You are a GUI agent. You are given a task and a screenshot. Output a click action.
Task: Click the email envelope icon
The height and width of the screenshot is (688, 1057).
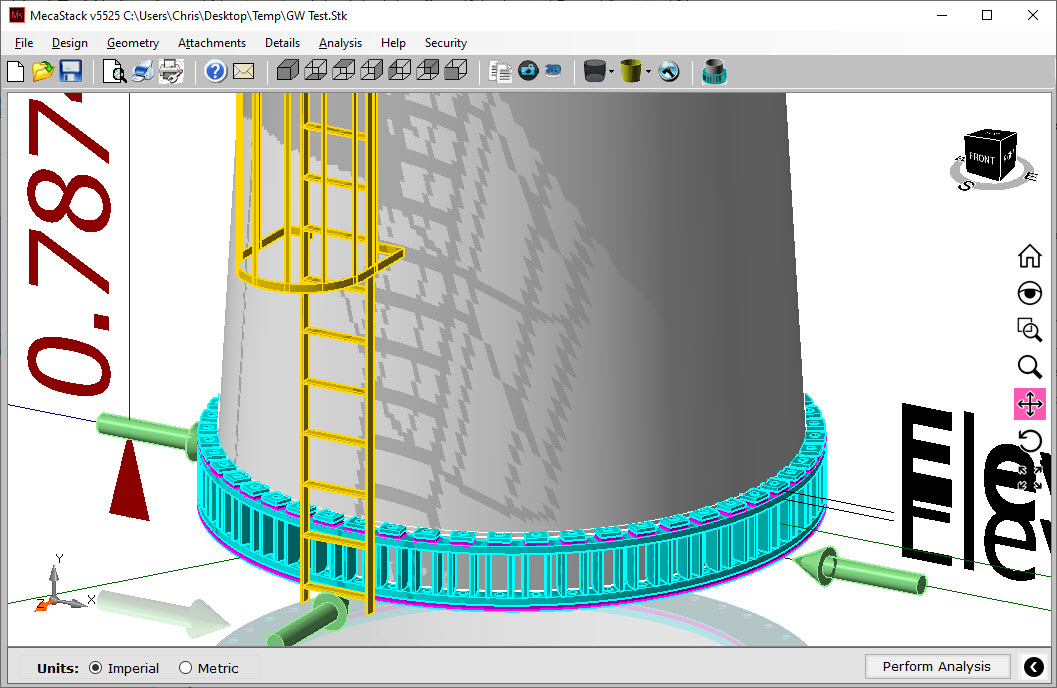243,71
